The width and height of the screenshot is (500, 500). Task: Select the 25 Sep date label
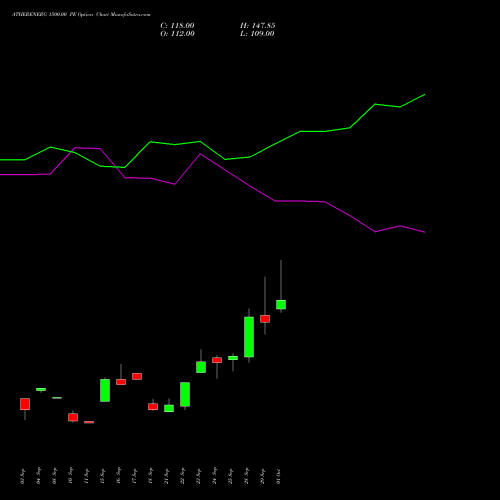pos(230,476)
